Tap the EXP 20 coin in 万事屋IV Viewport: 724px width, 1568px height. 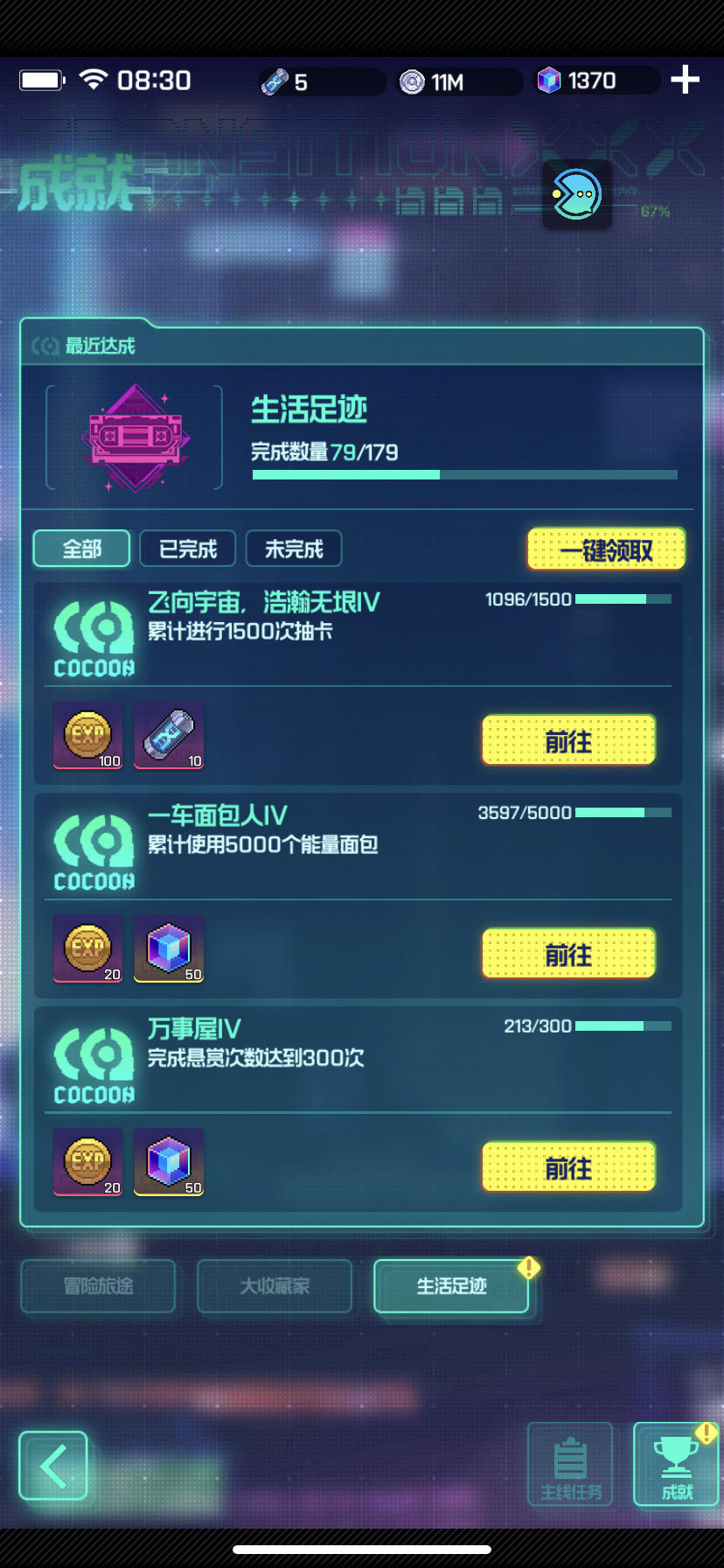pyautogui.click(x=88, y=1162)
